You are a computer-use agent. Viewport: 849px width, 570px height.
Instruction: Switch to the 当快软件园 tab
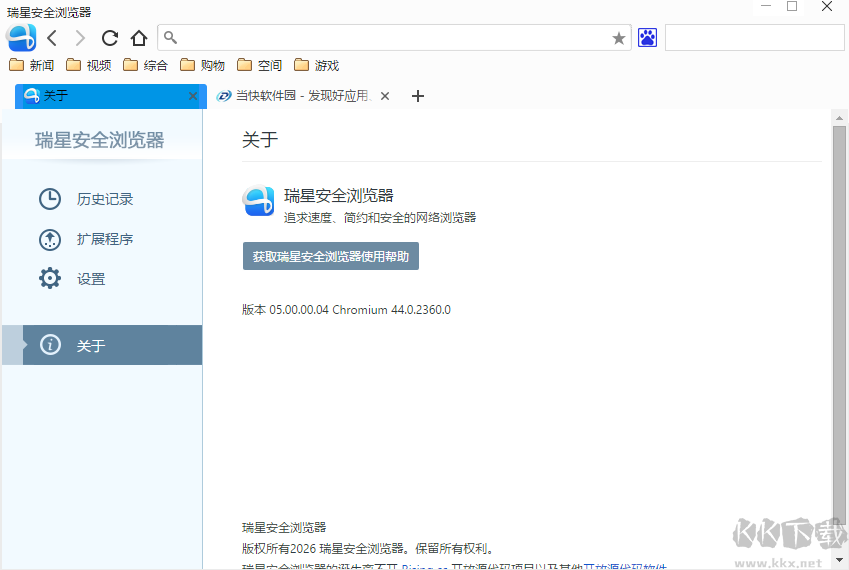[x=303, y=96]
